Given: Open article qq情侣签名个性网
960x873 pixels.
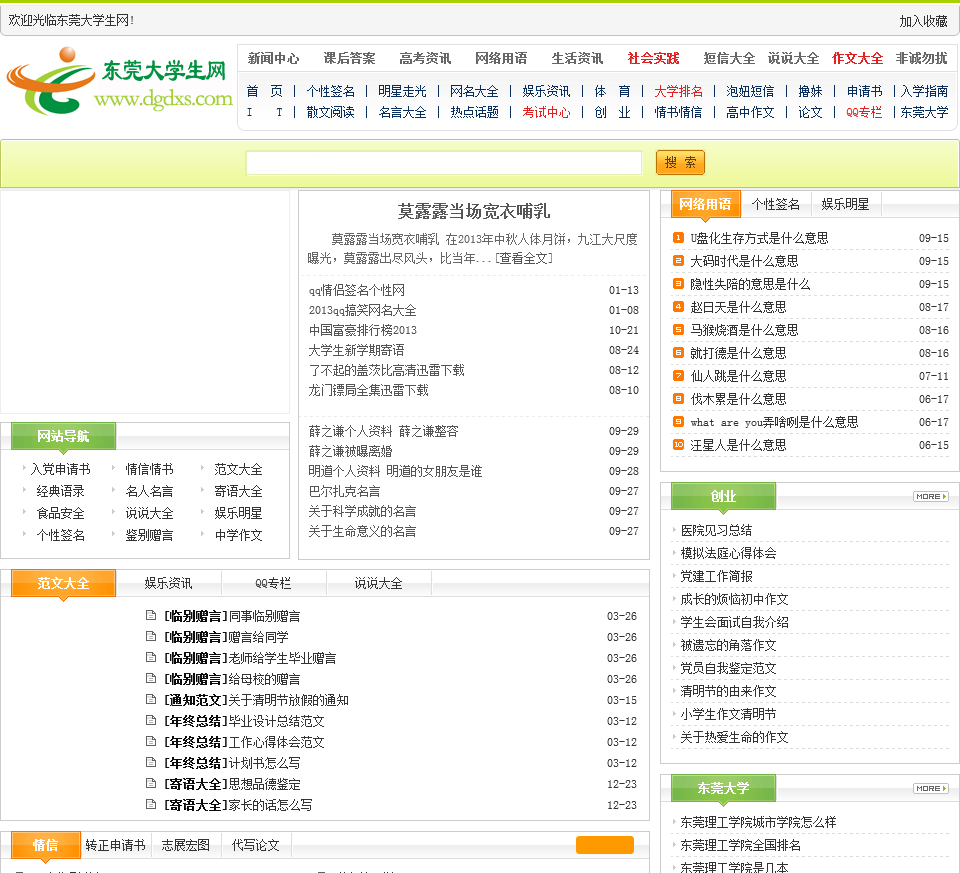Looking at the screenshot, I should click(356, 290).
